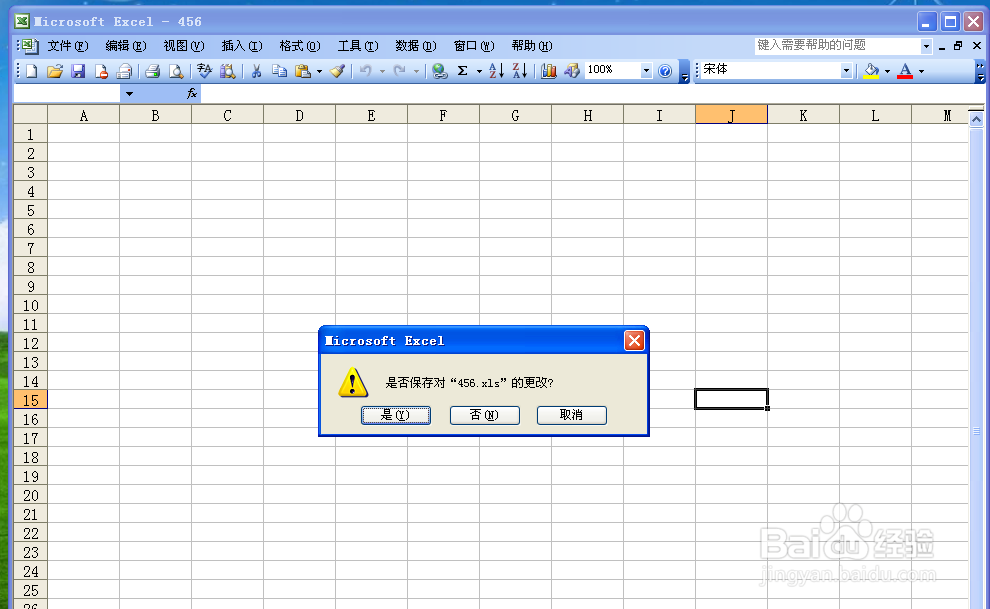Open the Research tool icon
Viewport: 990px width, 609px height.
(x=227, y=71)
